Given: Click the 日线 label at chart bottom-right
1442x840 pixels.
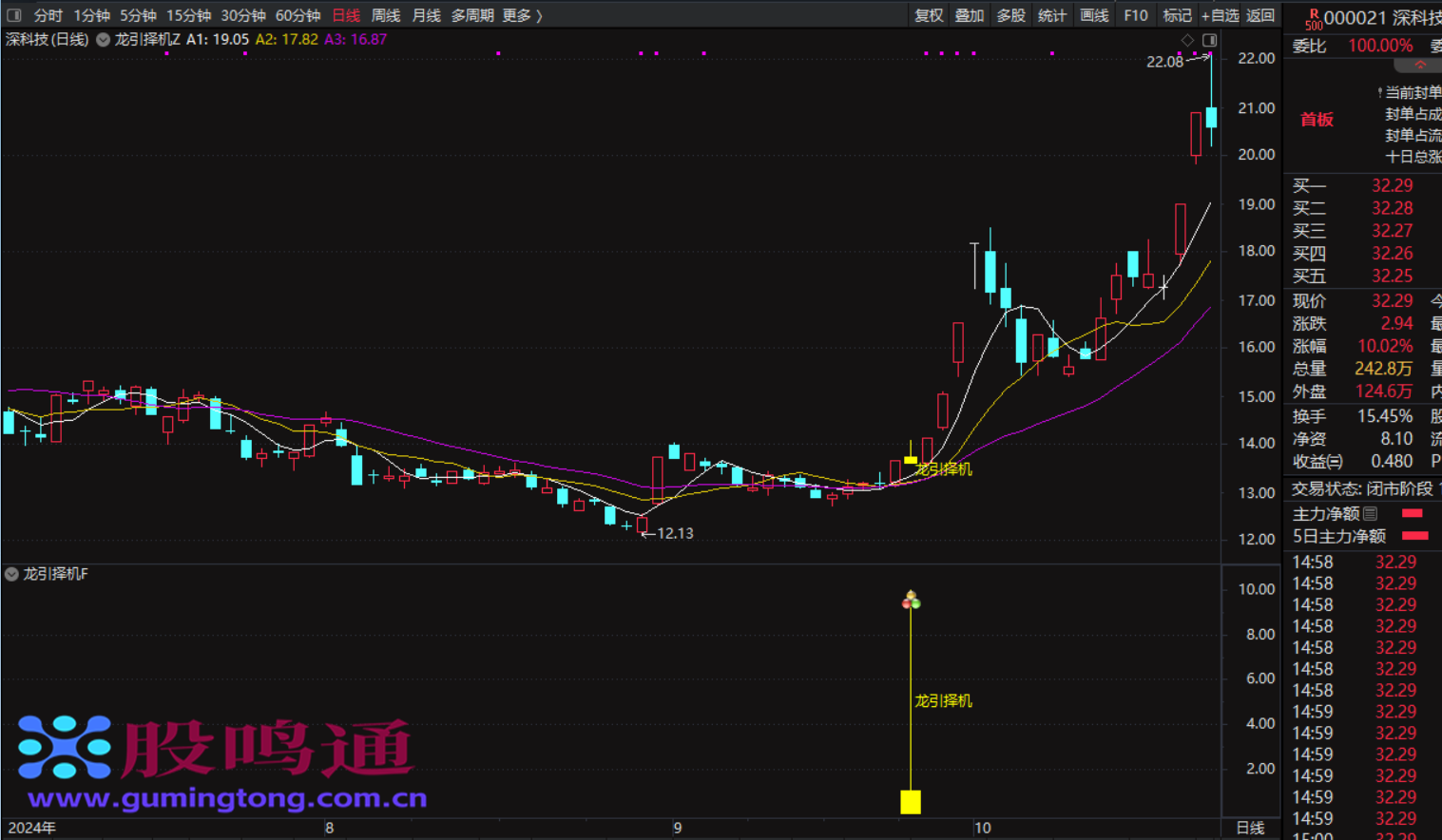Looking at the screenshot, I should 1249,828.
